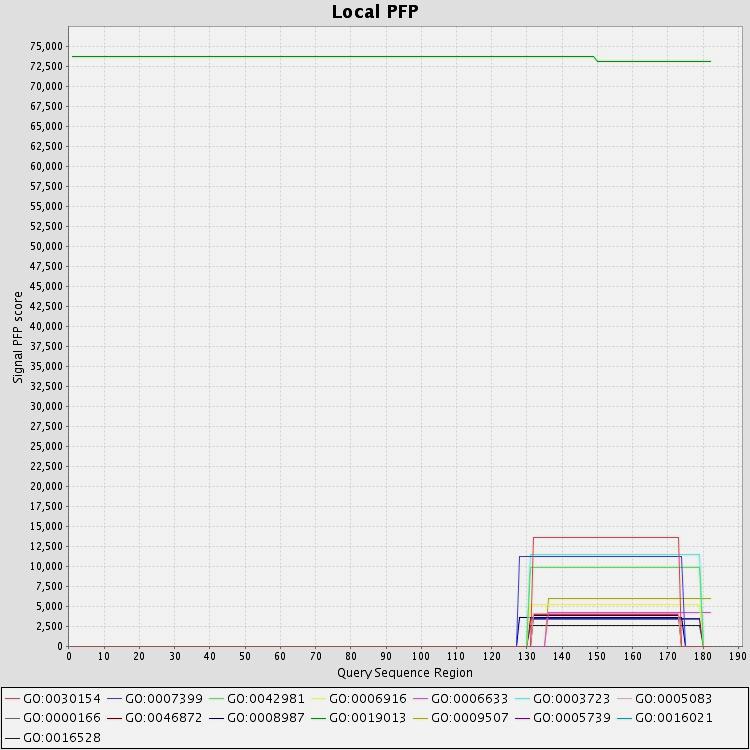Click the GO:0019013 legend entry
Image resolution: width=750 pixels, height=750 pixels.
click(x=359, y=718)
